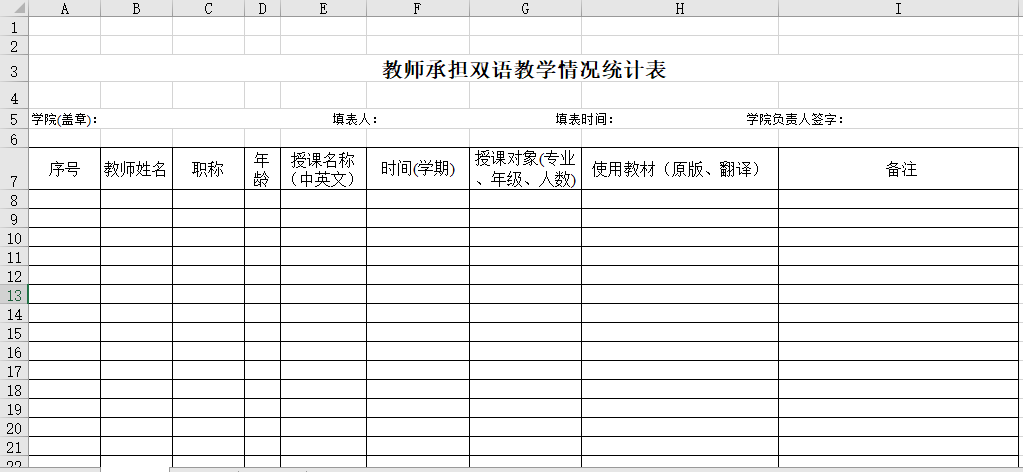Select the 时间(学期) header cell

click(418, 169)
